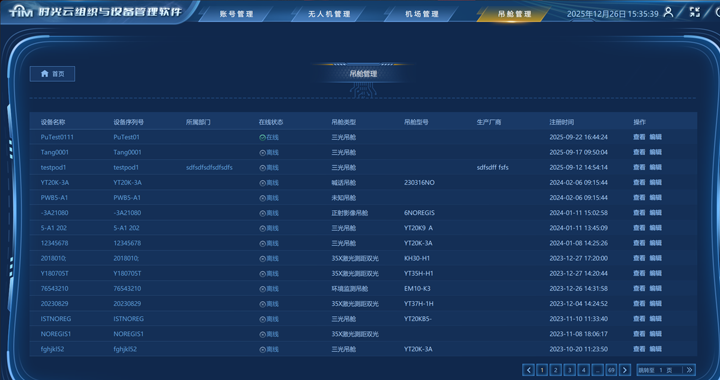Click the department cell sdfsdfsdfsdfsdfs
720x380 pixels.
pos(209,168)
